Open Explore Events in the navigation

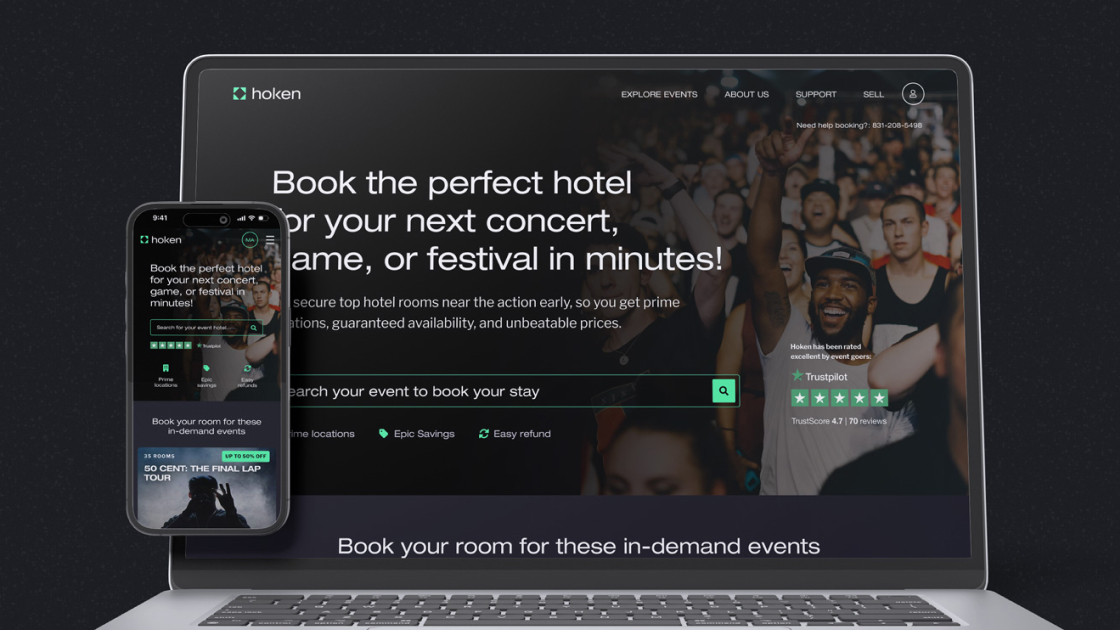click(x=659, y=94)
